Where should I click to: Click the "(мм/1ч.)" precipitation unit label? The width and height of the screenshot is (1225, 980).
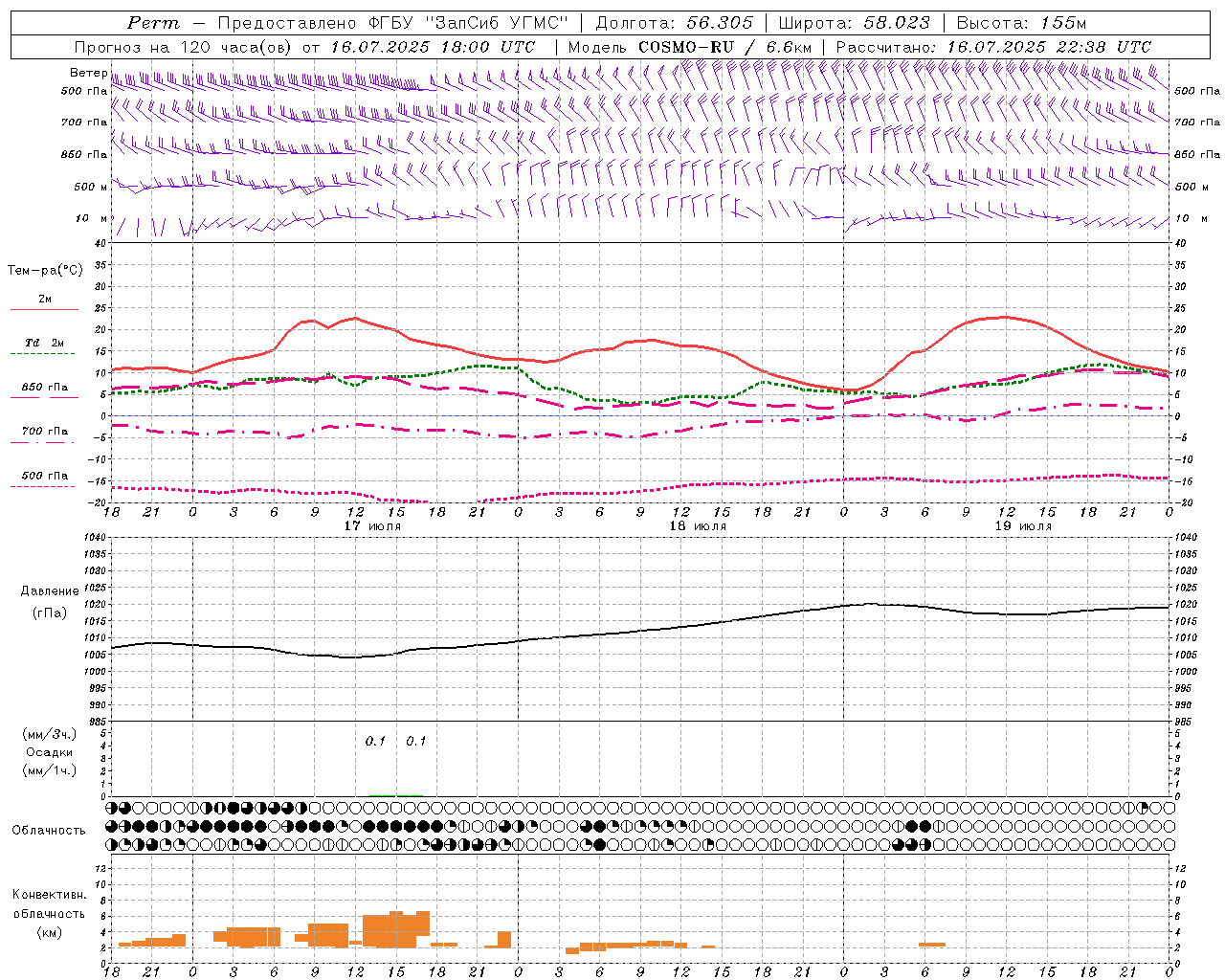(50, 770)
